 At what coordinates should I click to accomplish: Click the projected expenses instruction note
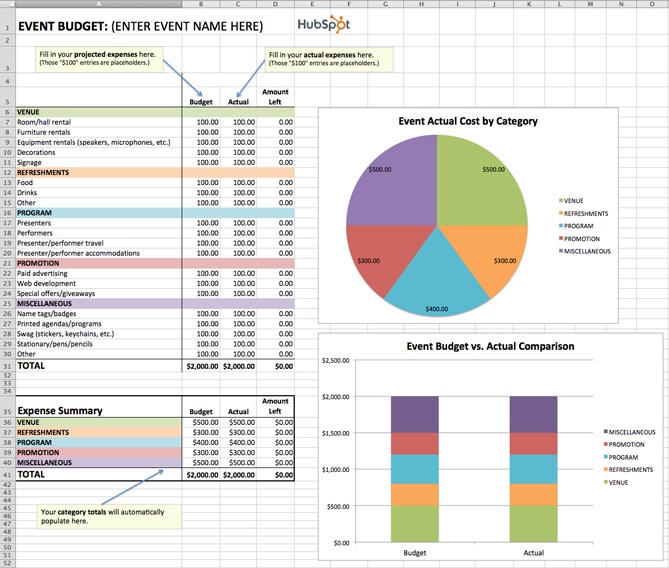click(x=98, y=57)
